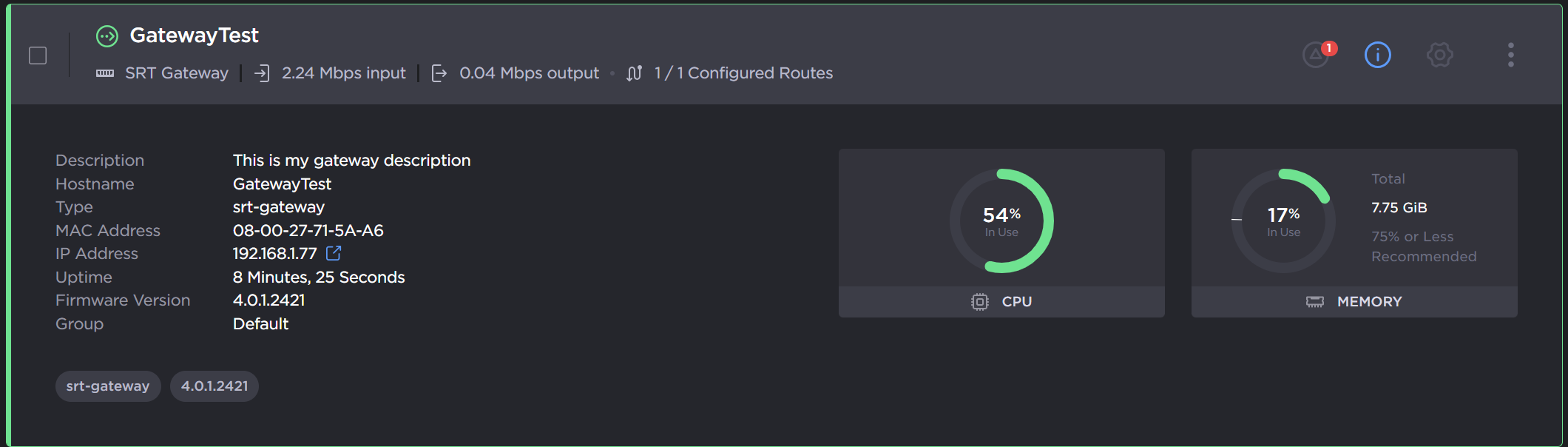
Task: Click the blue info icon
Action: (1377, 55)
